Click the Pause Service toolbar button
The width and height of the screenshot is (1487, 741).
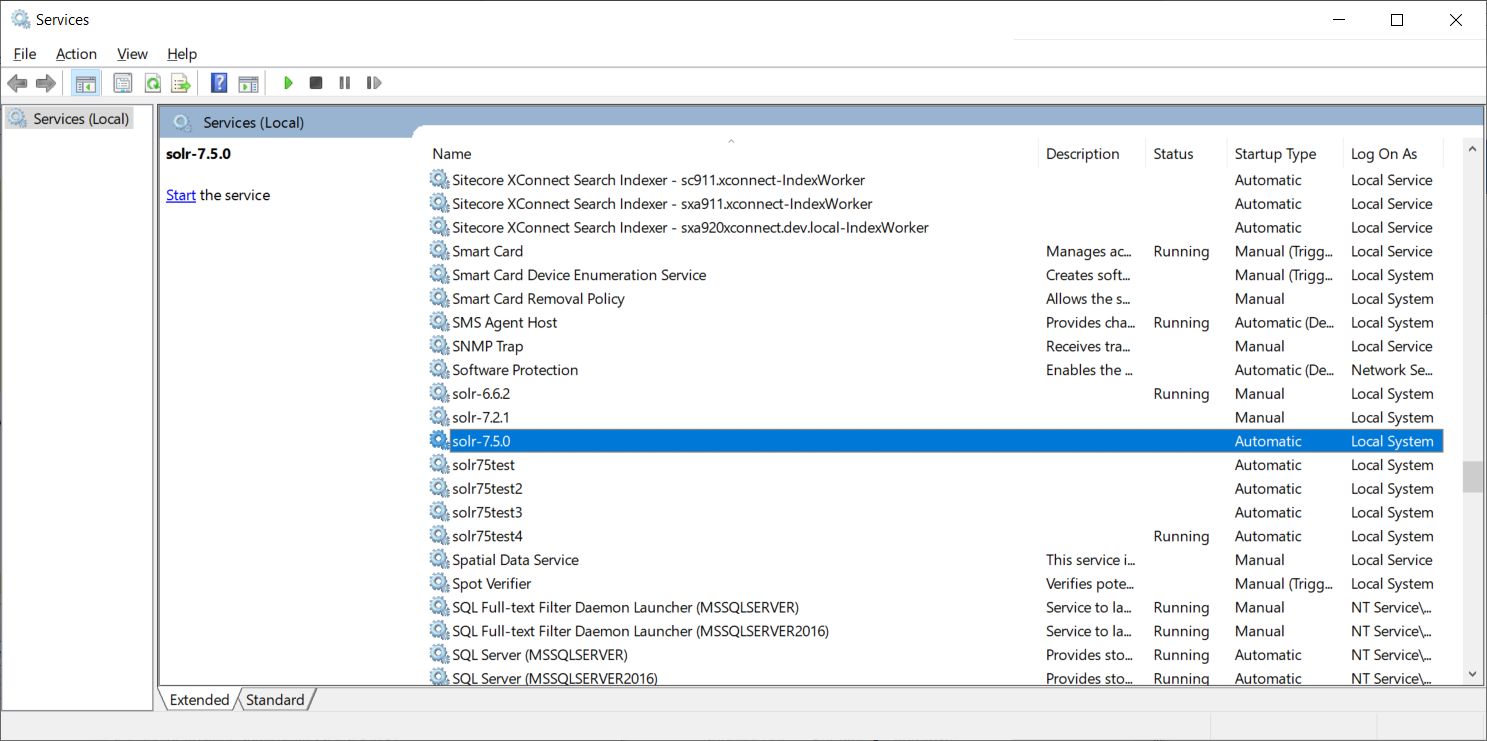tap(345, 83)
